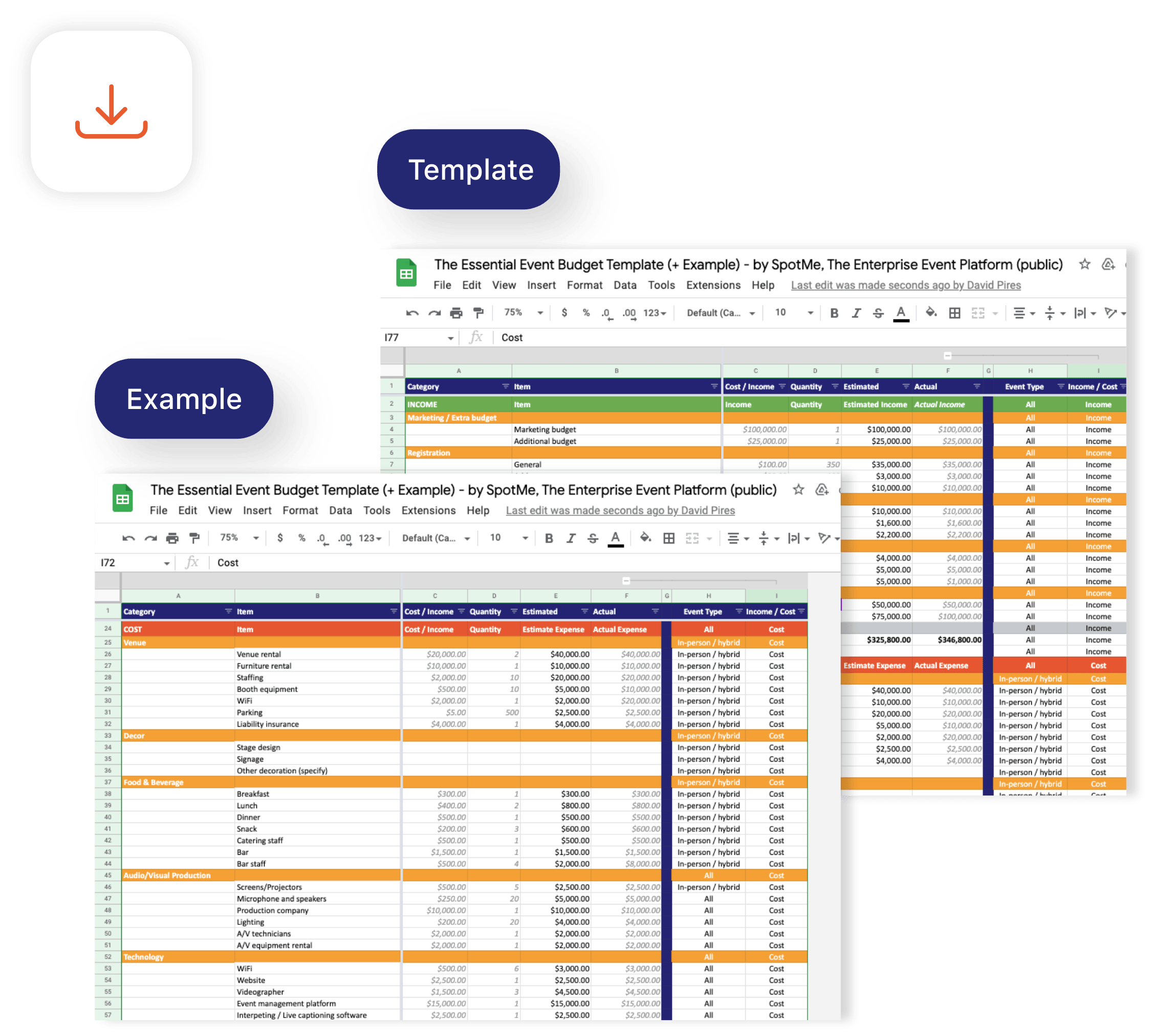Open File menu in the Template window
Screen dimensions: 1152x1036
[x=442, y=285]
